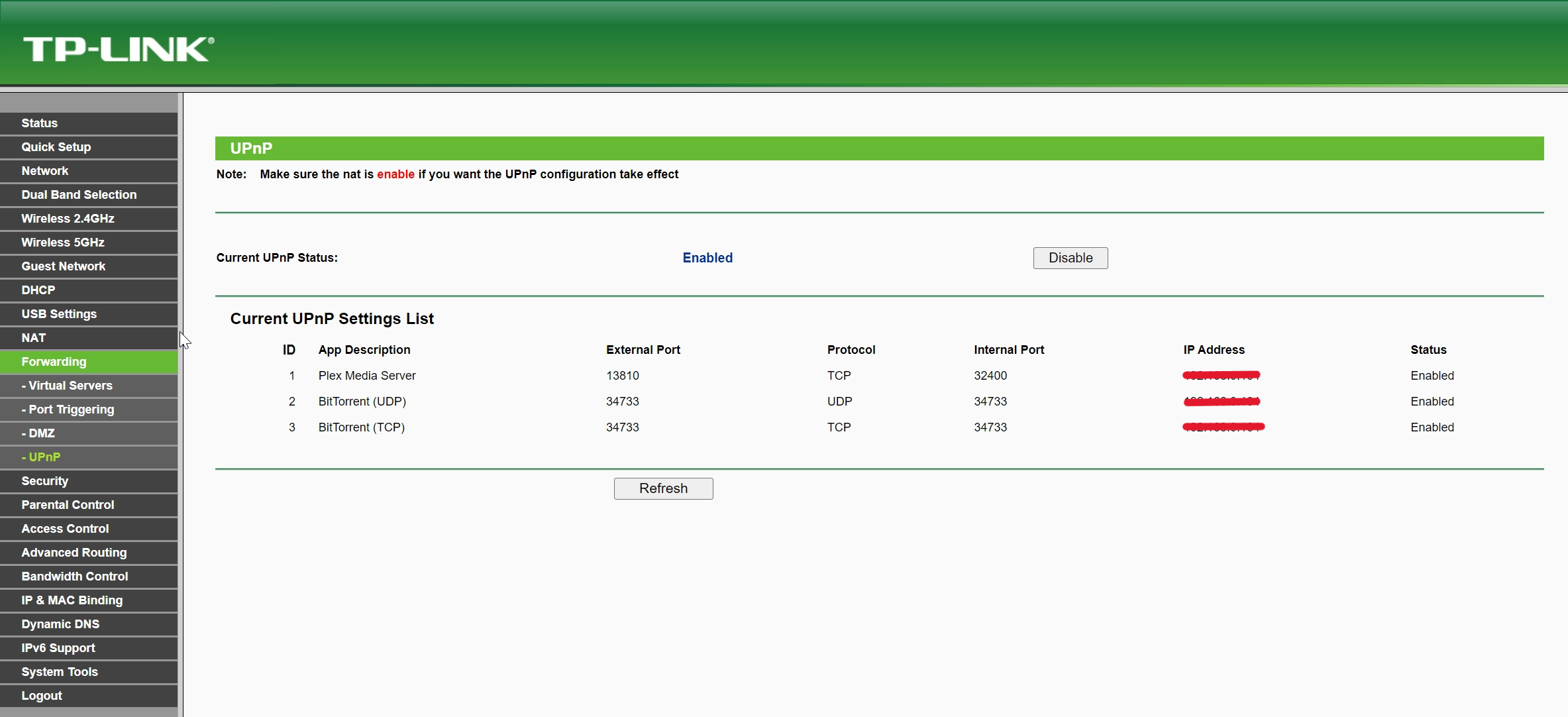Open the Virtual Servers submenu
Image resolution: width=1568 pixels, height=717 pixels.
click(x=89, y=386)
